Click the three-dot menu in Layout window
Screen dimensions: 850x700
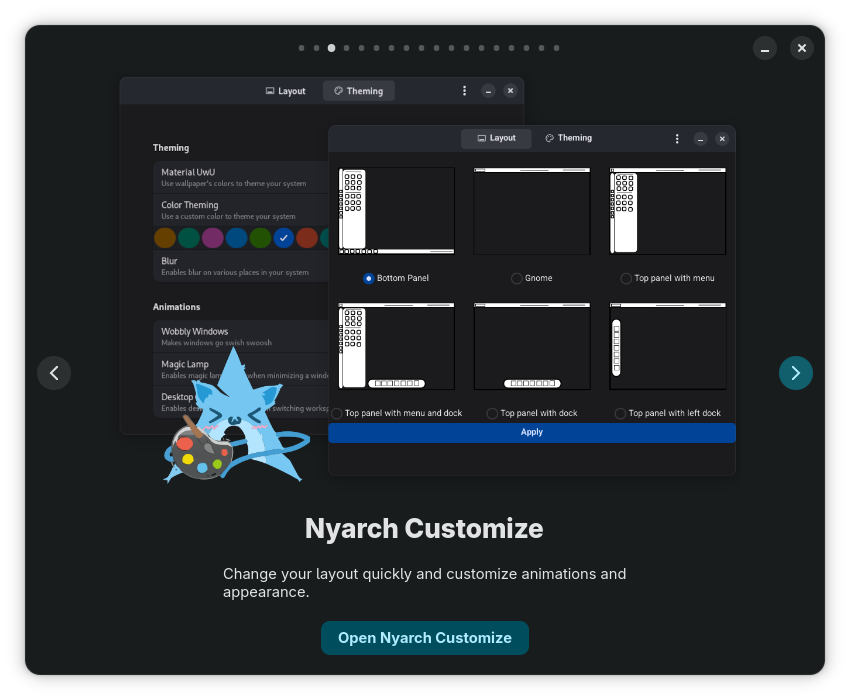pos(677,139)
